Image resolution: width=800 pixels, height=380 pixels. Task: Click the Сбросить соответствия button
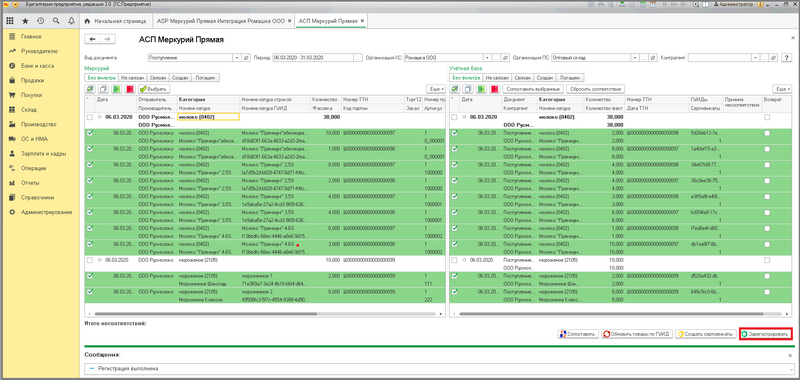pos(595,89)
